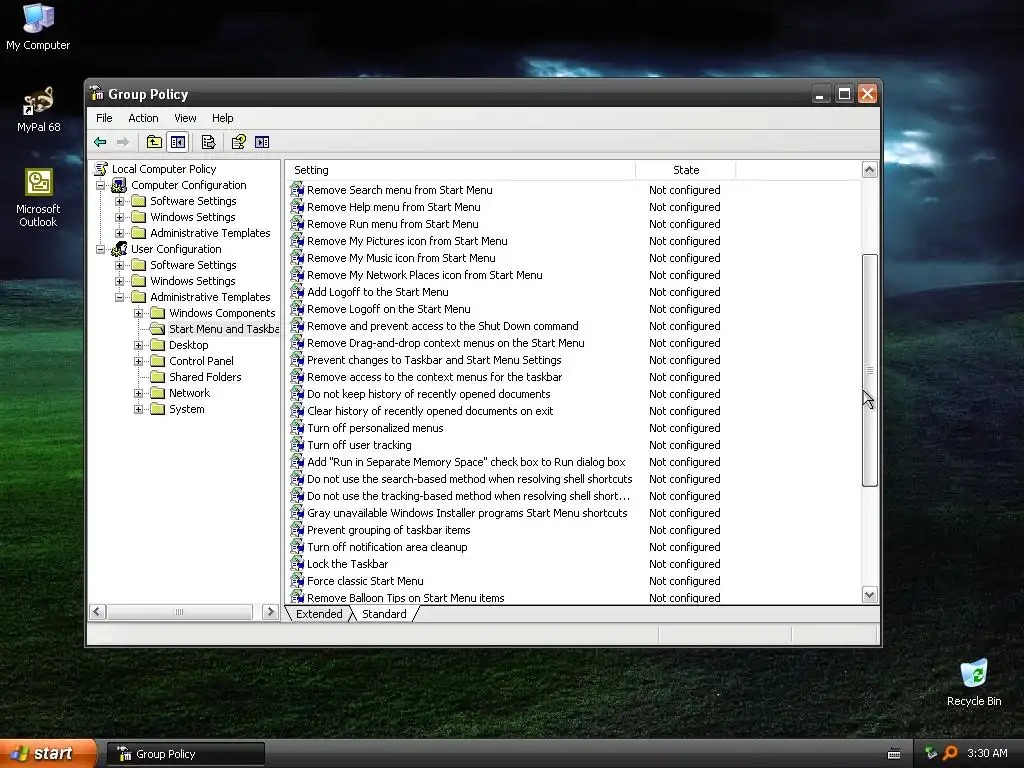The image size is (1024, 768).
Task: Expand Software Settings under Computer Configuration
Action: [120, 201]
